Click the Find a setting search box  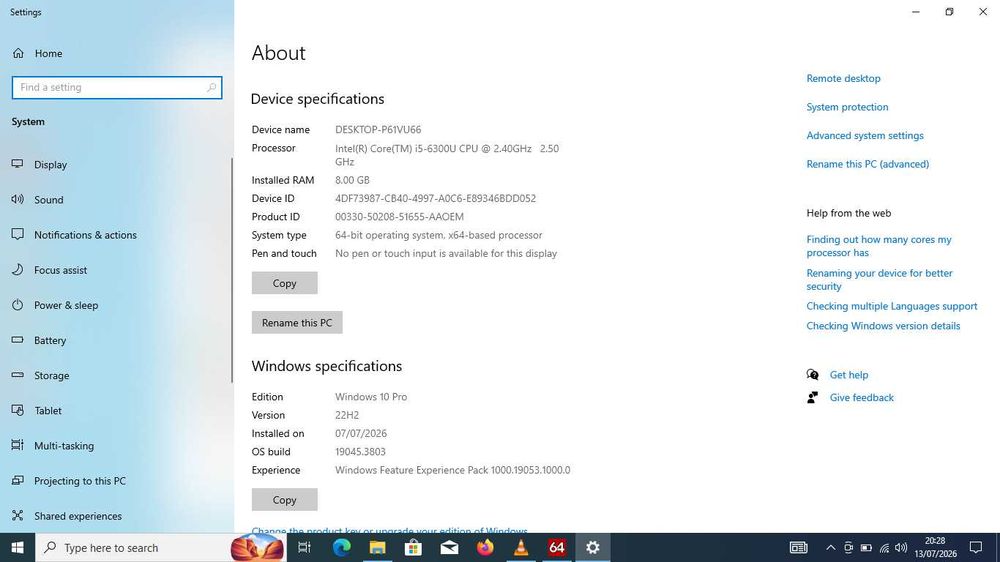(117, 87)
